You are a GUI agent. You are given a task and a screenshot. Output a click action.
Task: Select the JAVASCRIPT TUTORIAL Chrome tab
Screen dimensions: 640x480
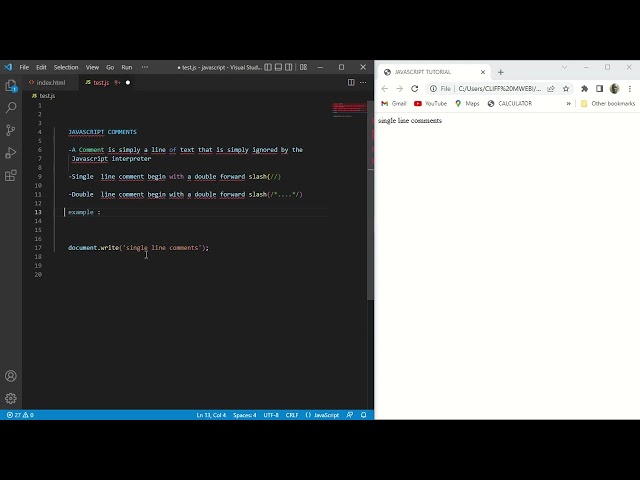click(433, 72)
